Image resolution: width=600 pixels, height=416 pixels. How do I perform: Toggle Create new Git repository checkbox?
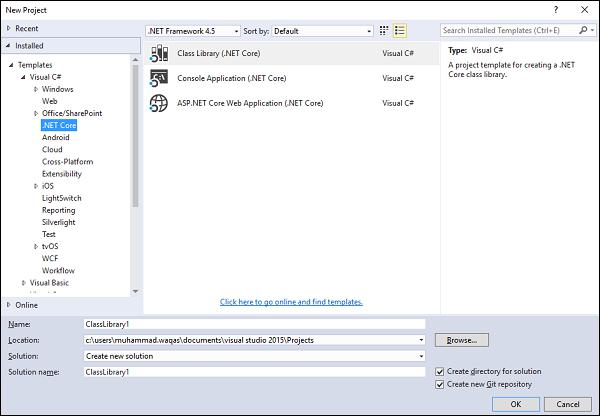pyautogui.click(x=440, y=385)
